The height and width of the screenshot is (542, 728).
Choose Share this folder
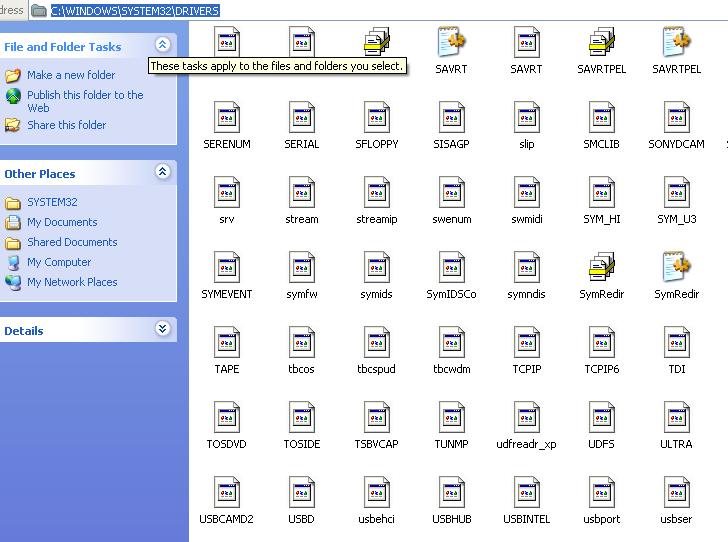[66, 125]
